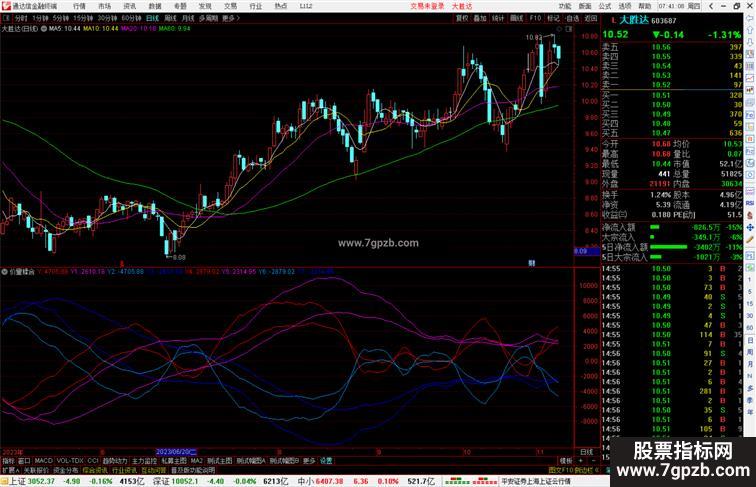Expand 更多 period options
This screenshot has width=756, height=487.
230,18
